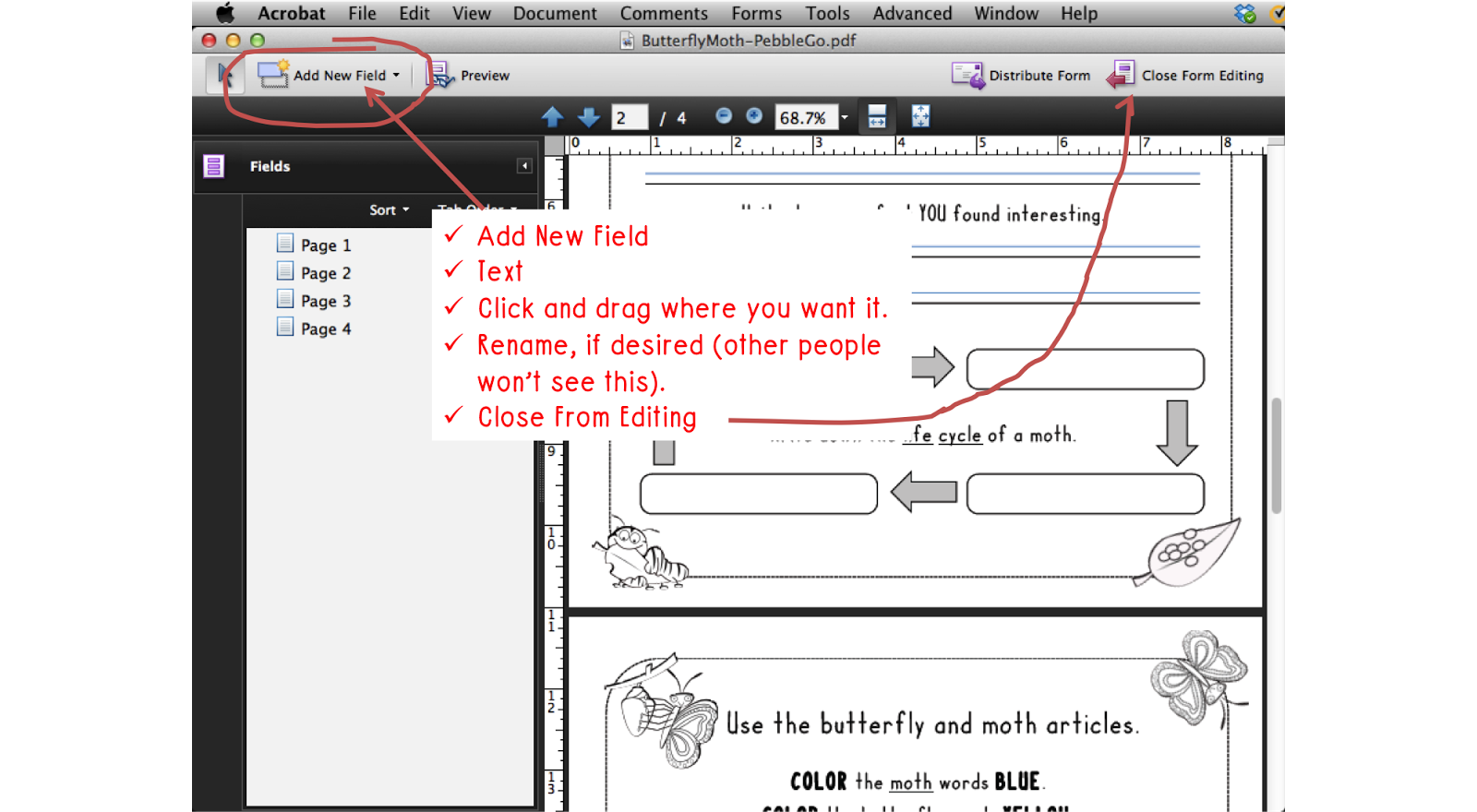The width and height of the screenshot is (1477, 812).
Task: Click the PDF document icon in title bar
Action: point(627,41)
